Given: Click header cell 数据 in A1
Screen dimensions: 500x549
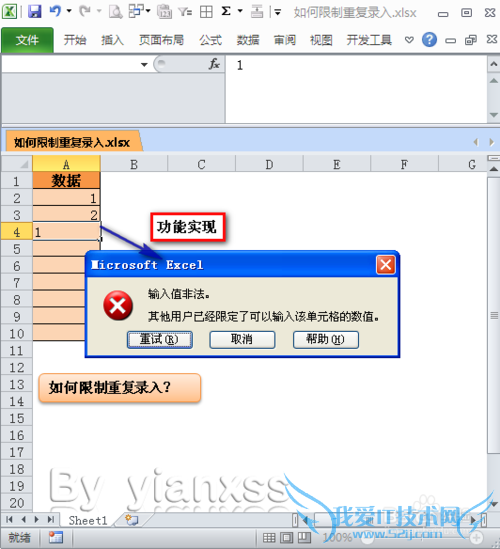Looking at the screenshot, I should 67,181.
